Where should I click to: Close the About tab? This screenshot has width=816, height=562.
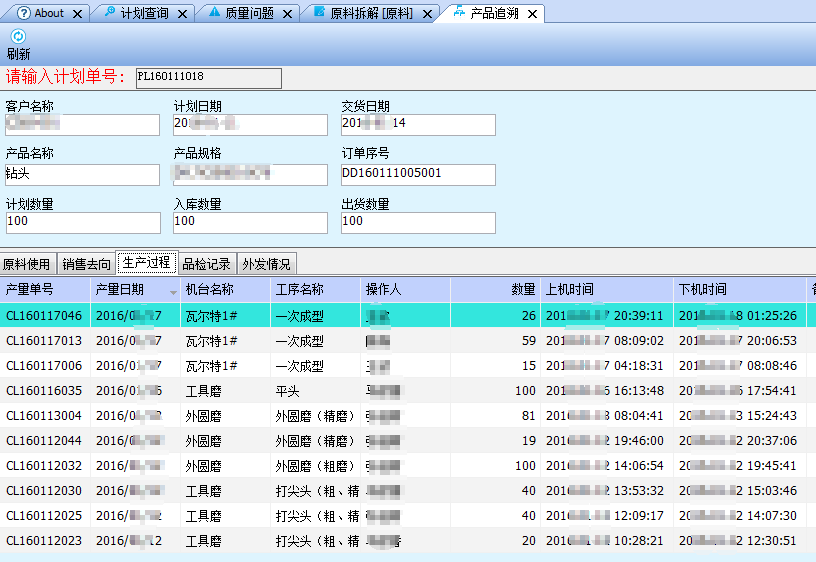pos(75,14)
